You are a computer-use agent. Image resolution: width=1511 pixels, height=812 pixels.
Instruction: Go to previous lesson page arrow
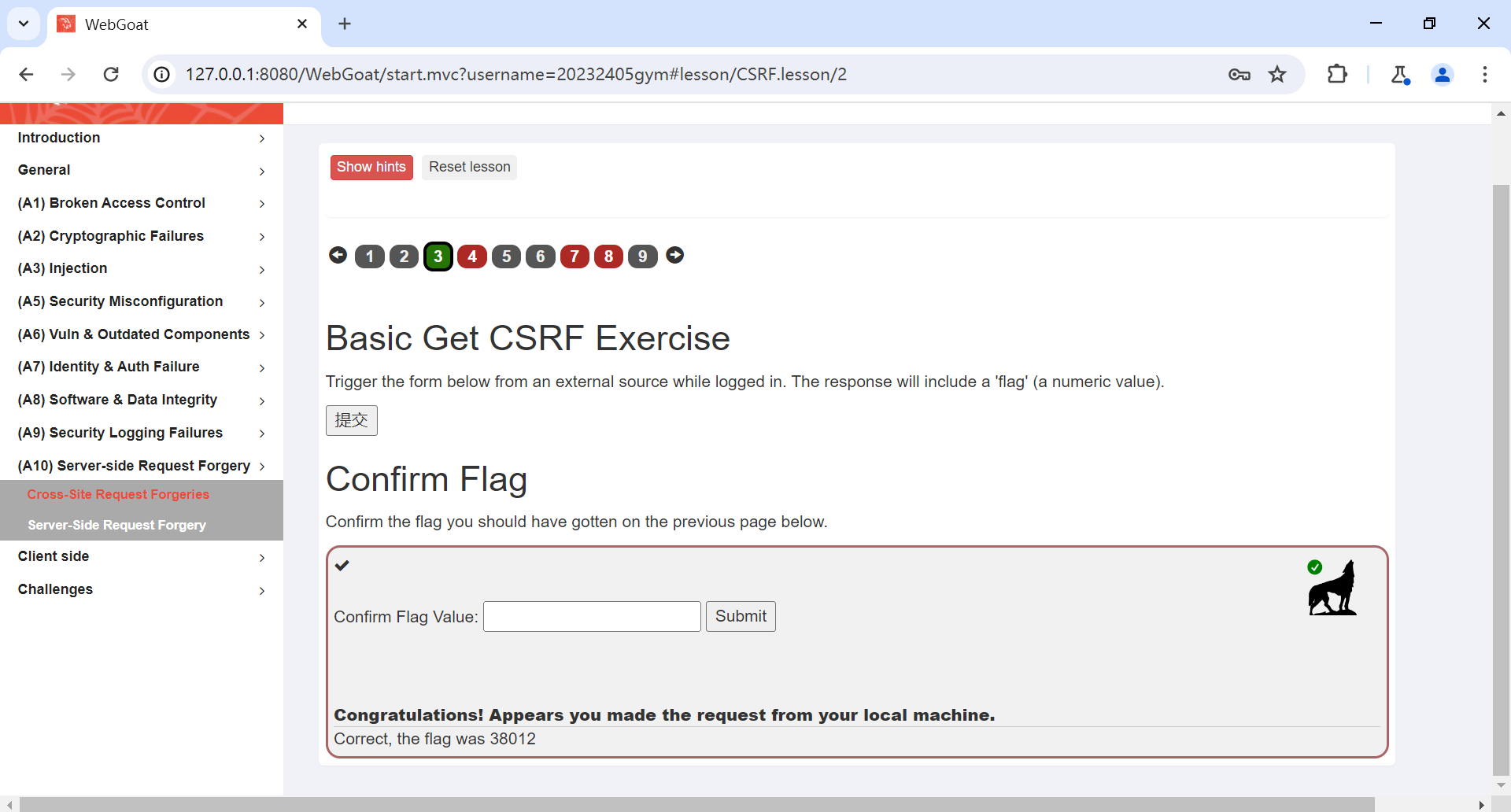coord(338,255)
